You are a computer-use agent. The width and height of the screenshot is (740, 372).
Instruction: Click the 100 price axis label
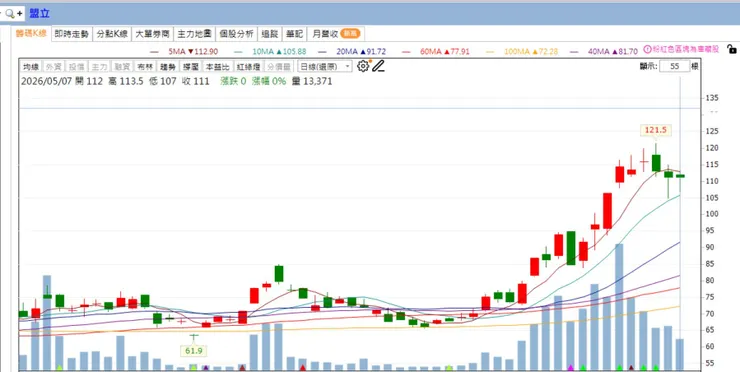click(712, 214)
